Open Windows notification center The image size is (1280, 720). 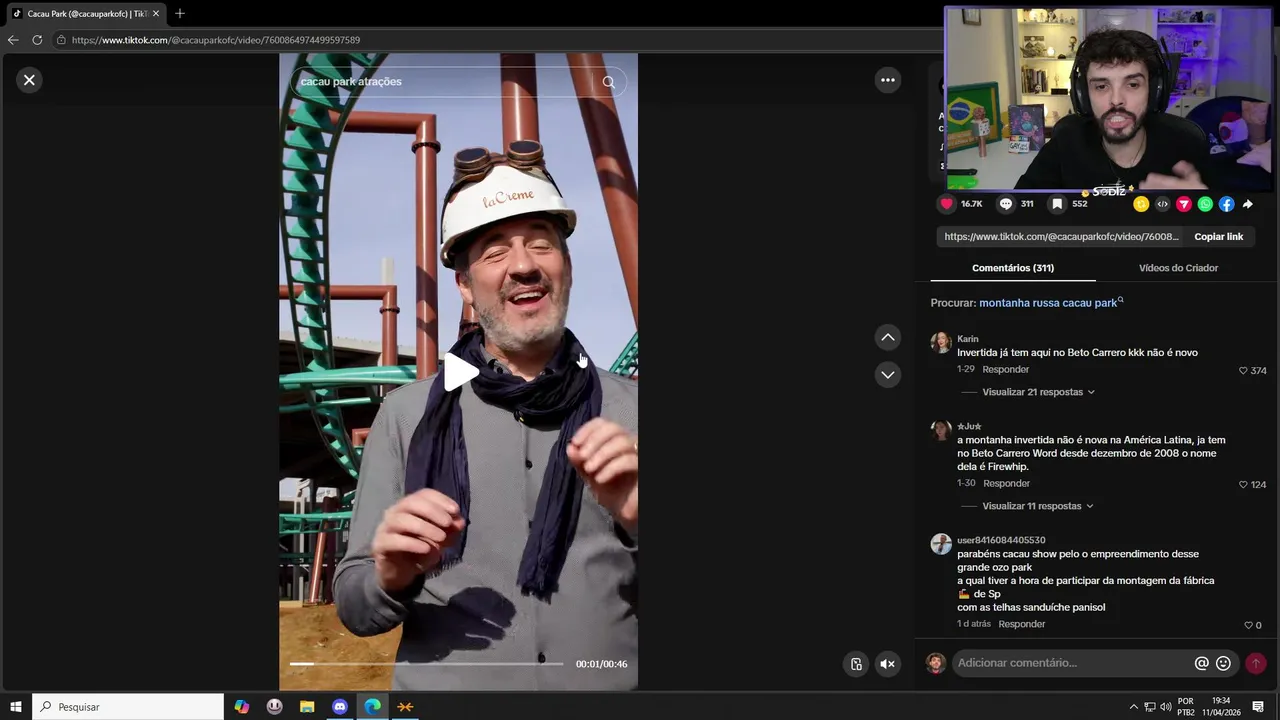click(x=1258, y=707)
